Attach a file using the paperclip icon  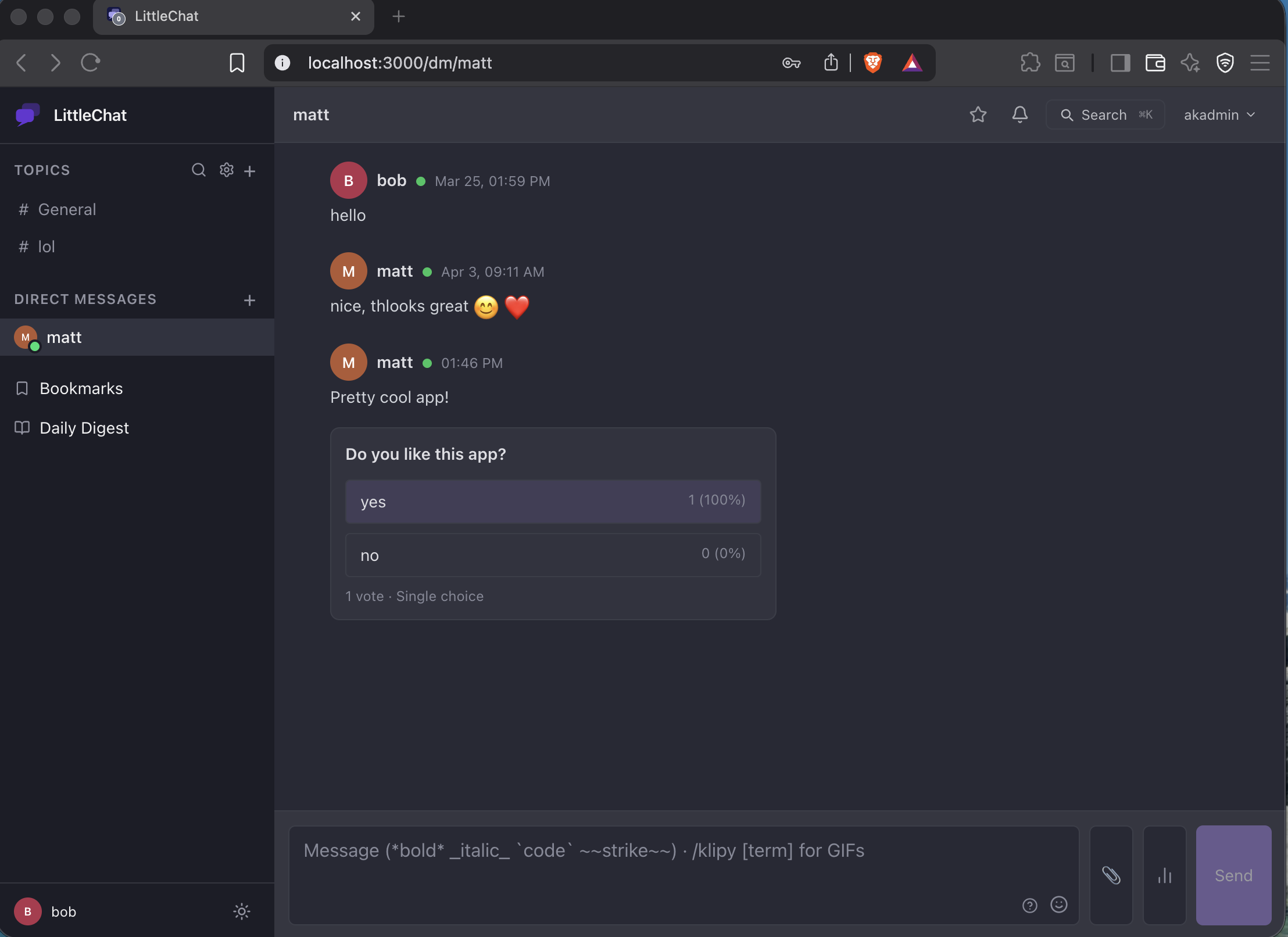1111,875
